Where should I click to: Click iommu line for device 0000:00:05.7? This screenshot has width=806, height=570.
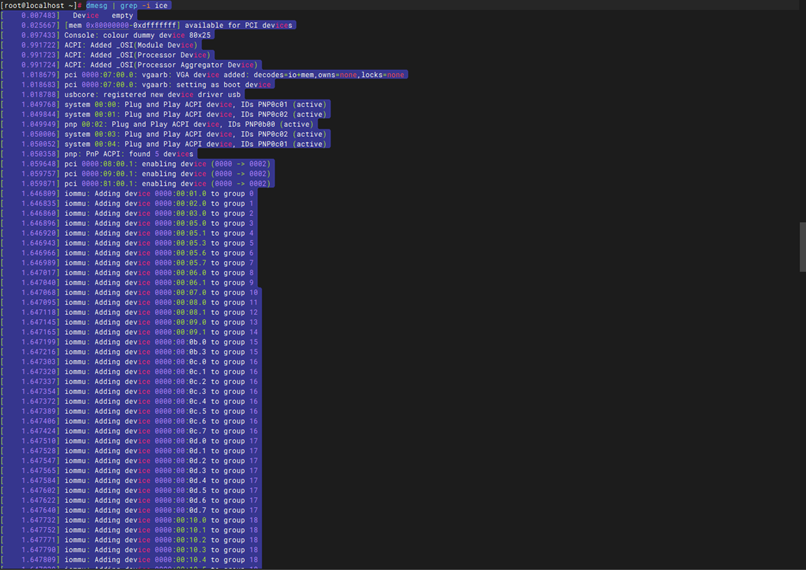pyautogui.click(x=129, y=263)
